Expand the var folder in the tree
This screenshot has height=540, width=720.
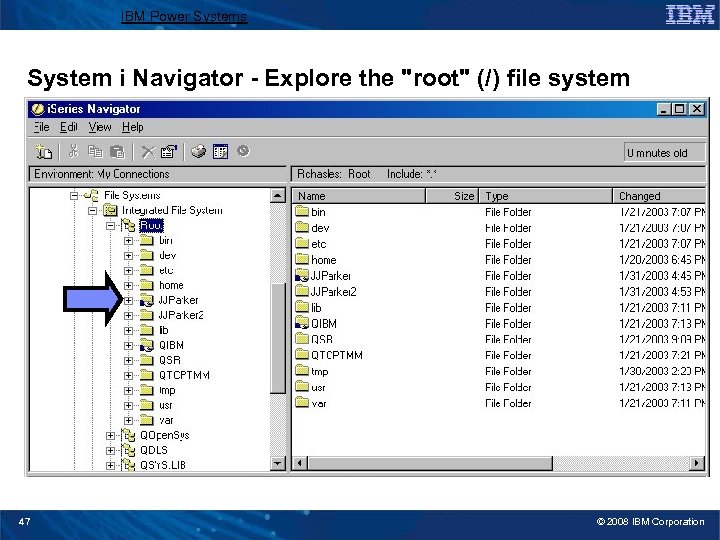coord(129,421)
